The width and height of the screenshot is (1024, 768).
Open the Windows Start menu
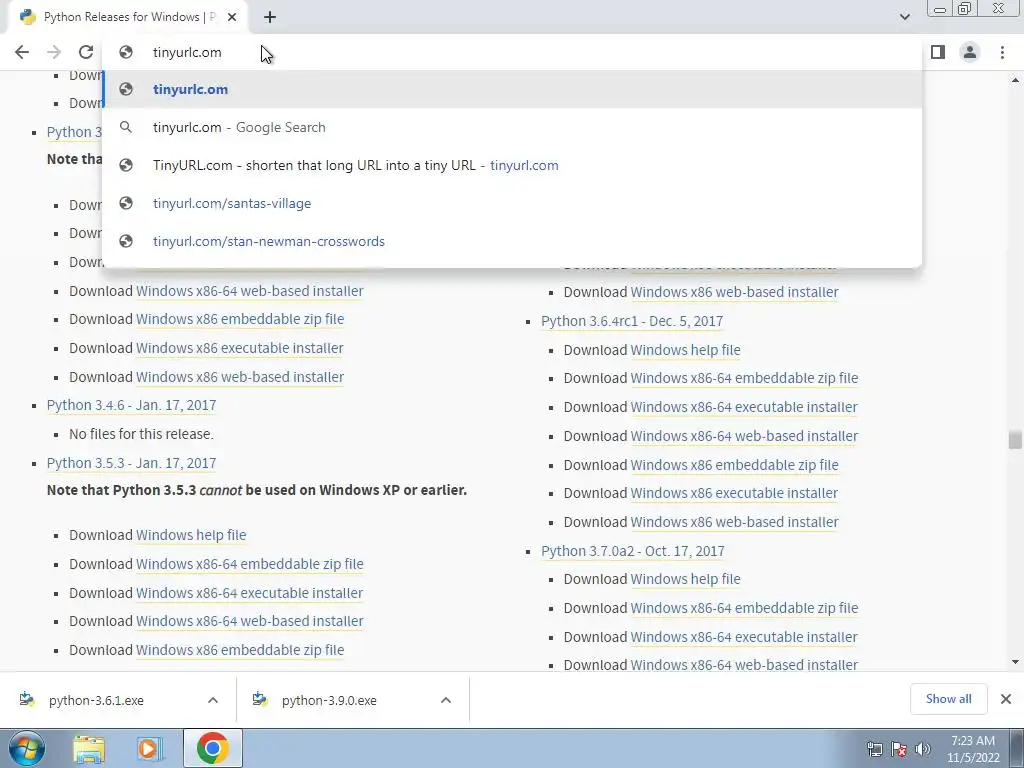27,748
